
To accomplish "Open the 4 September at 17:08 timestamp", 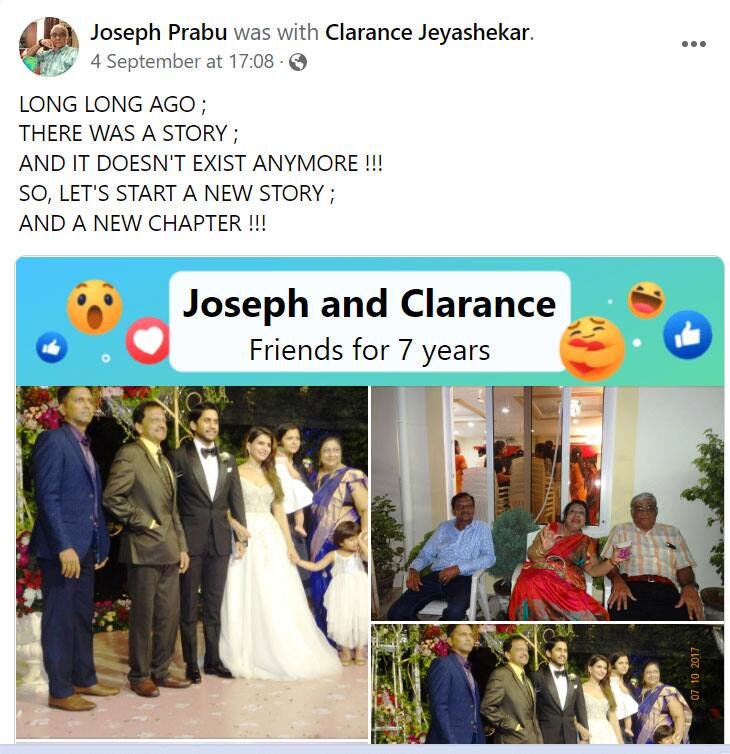I will pyautogui.click(x=182, y=62).
